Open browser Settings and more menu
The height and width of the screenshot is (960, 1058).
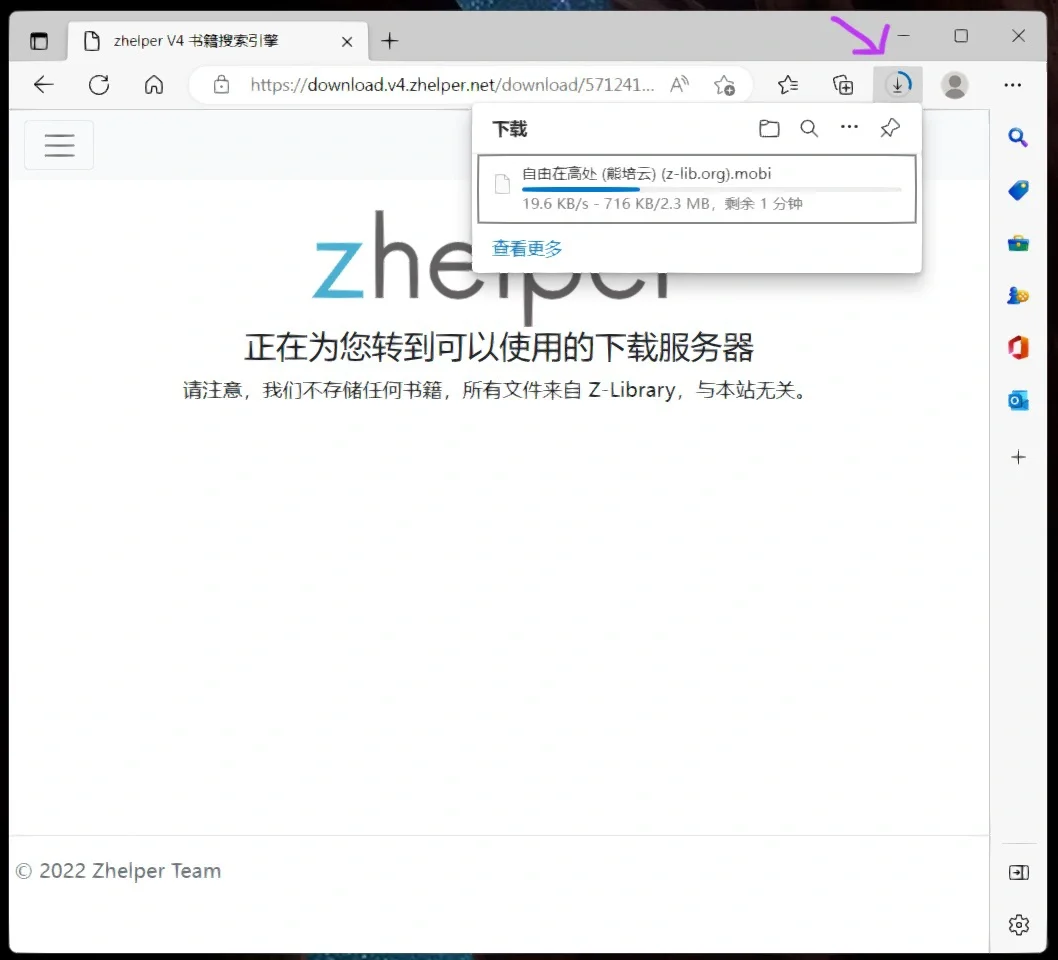pos(1013,85)
